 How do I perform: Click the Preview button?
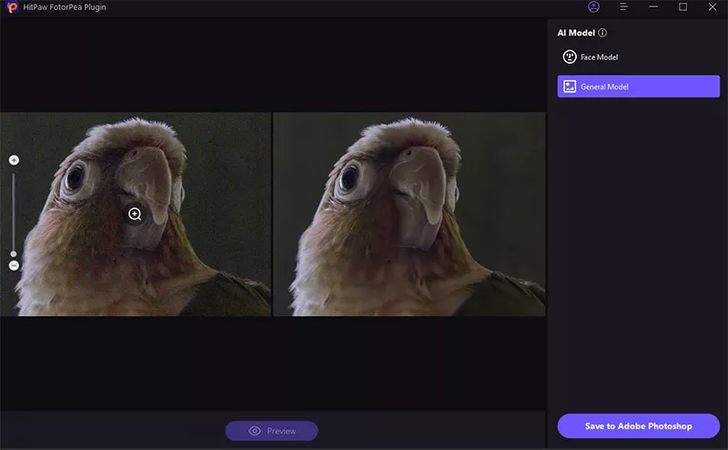click(x=272, y=431)
